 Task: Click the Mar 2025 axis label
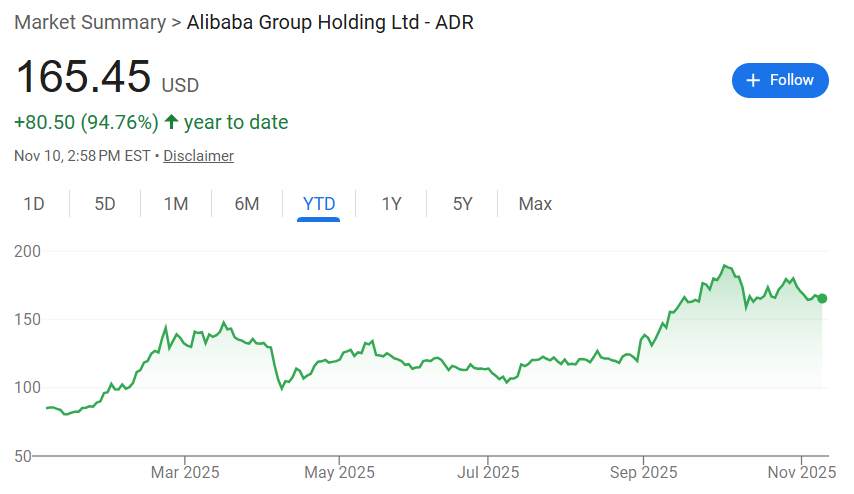185,471
